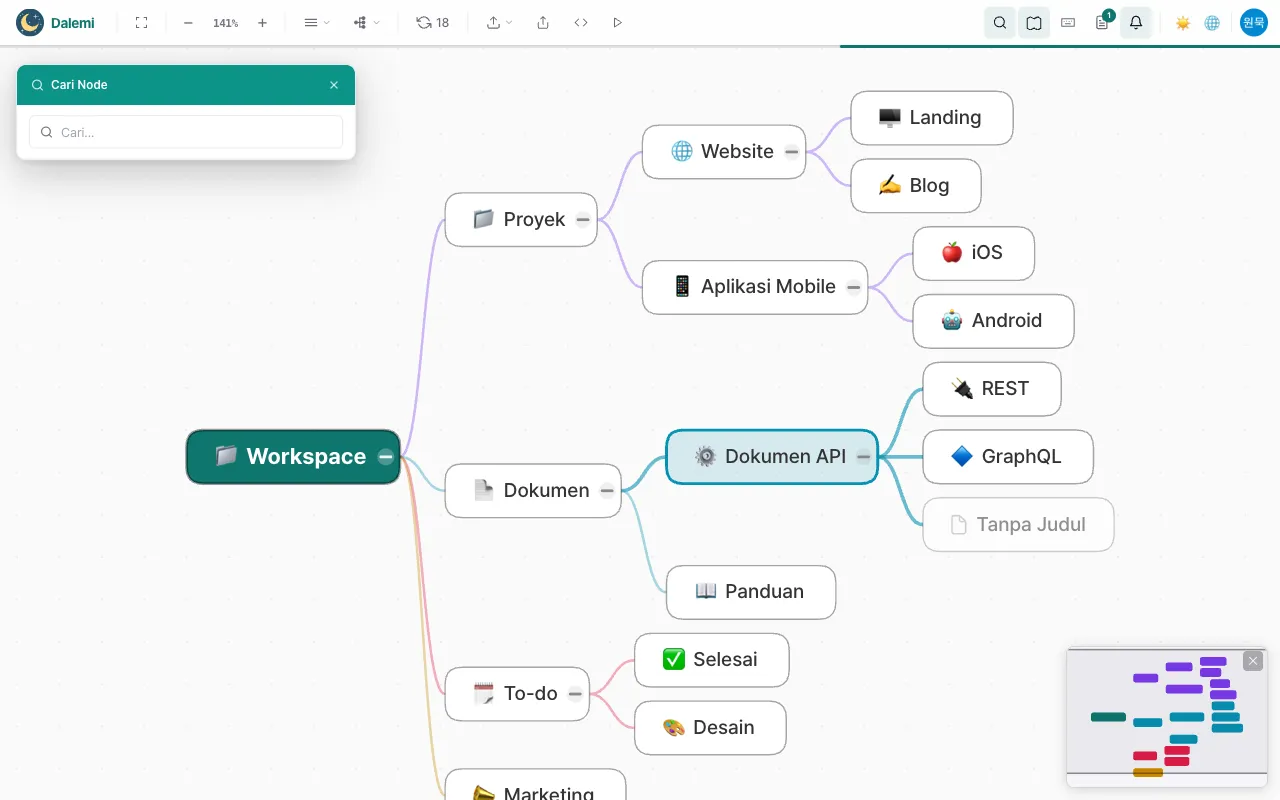Open the hamburger lines menu dropdown

coord(316,22)
